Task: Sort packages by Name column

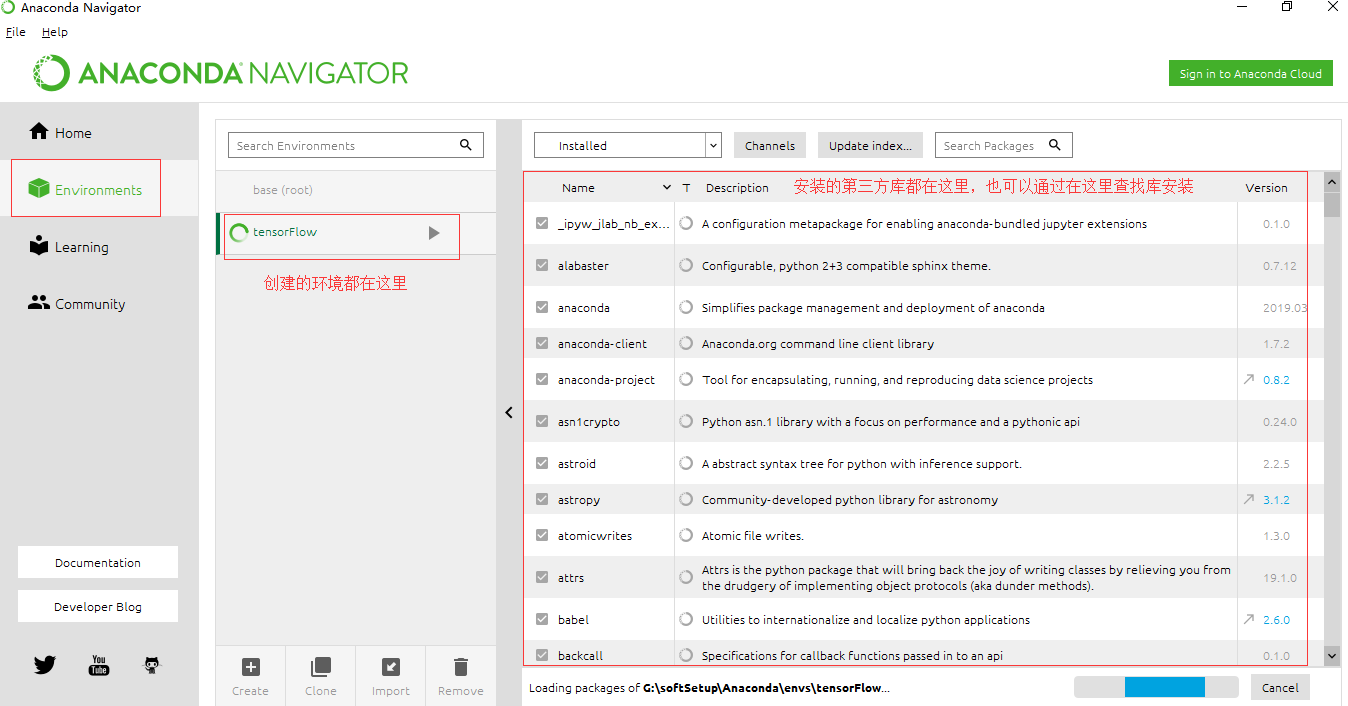Action: pos(578,187)
